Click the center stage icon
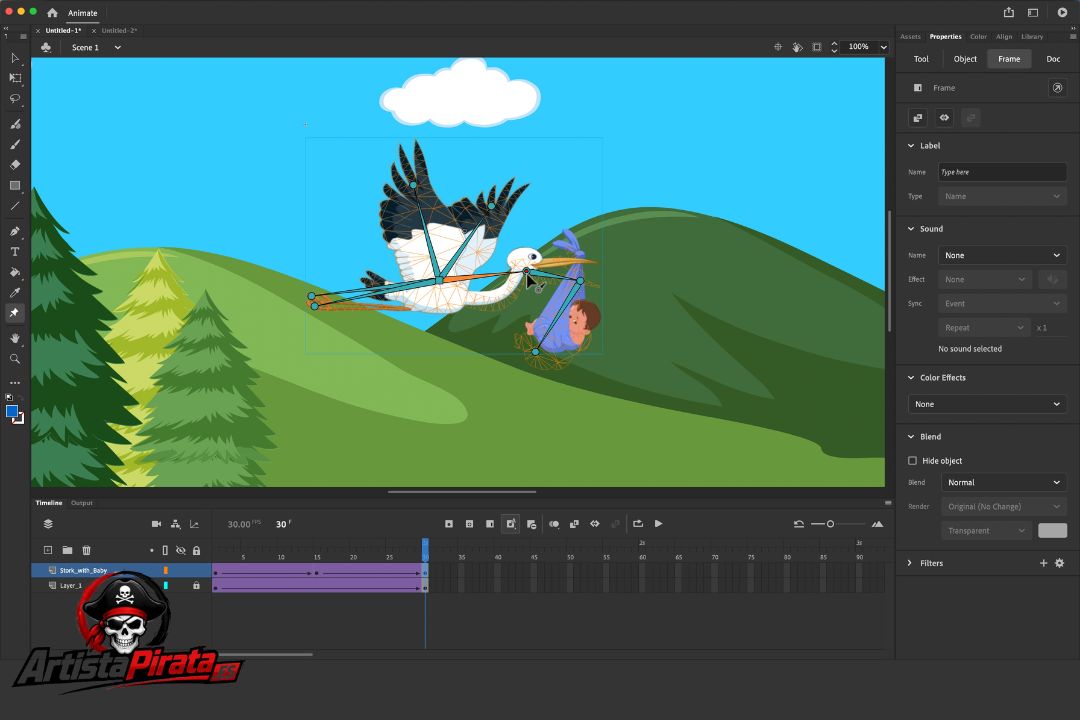 pyautogui.click(x=778, y=47)
